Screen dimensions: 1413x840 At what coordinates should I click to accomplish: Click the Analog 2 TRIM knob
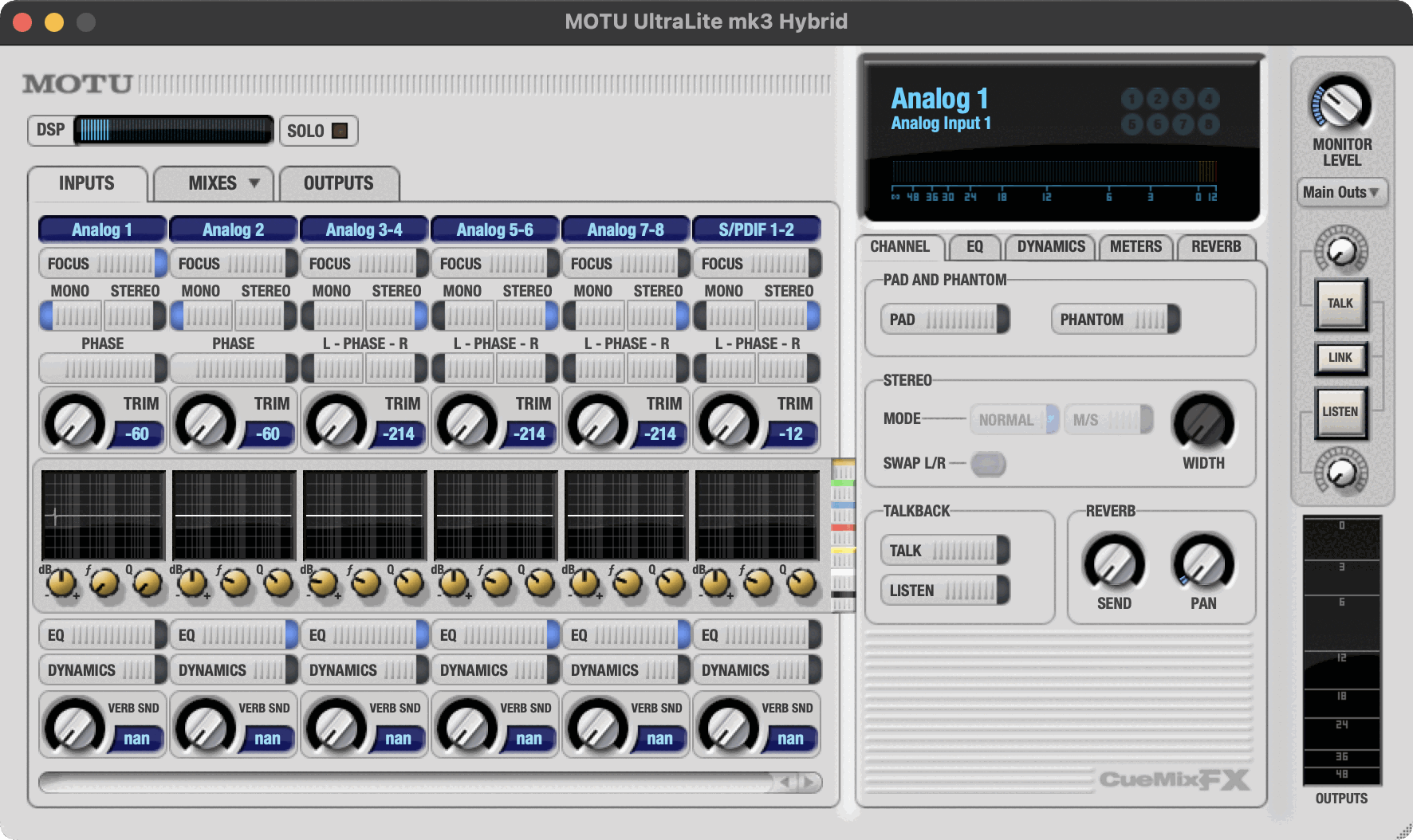[206, 422]
